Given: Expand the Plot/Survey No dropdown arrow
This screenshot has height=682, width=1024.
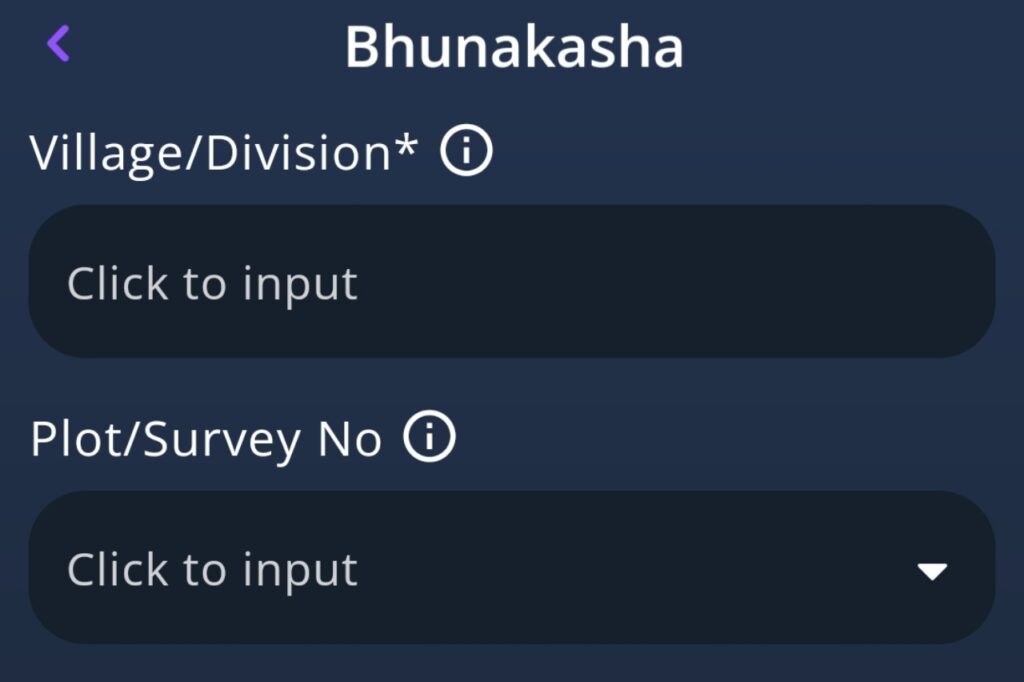Looking at the screenshot, I should tap(932, 571).
